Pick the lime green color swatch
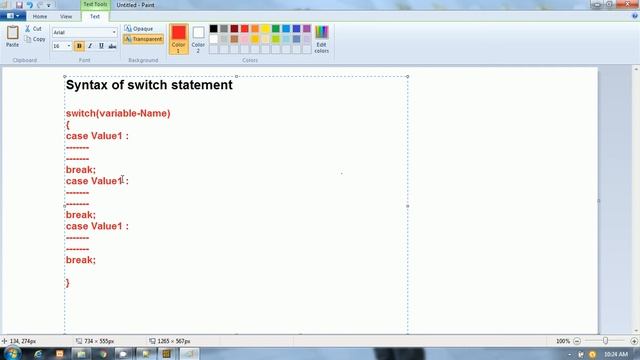The height and width of the screenshot is (360, 640). tap(276, 39)
